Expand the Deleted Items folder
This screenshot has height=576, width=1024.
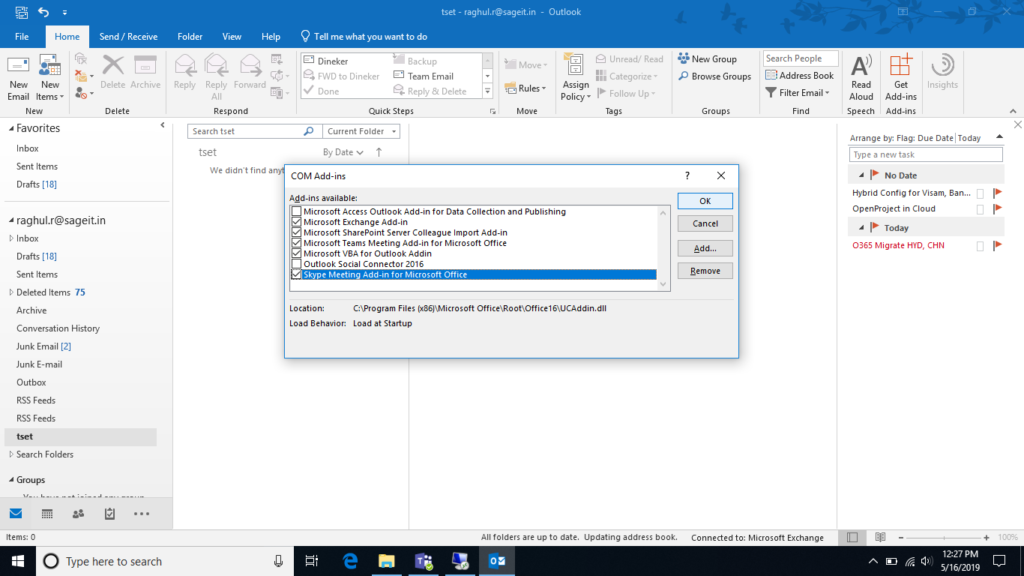11,292
